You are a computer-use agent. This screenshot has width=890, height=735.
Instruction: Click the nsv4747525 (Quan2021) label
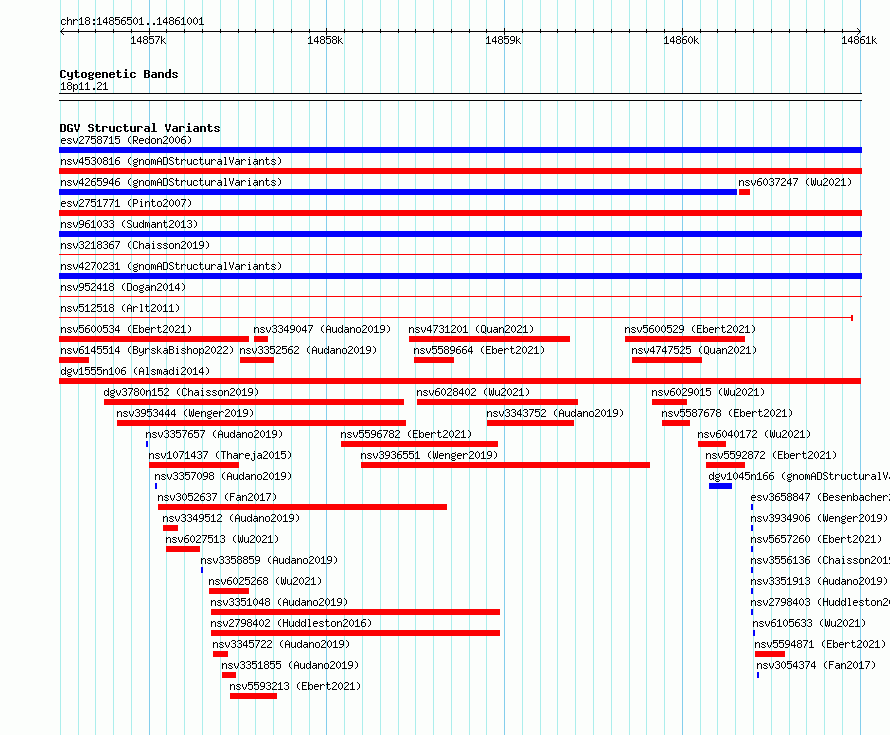coord(694,350)
